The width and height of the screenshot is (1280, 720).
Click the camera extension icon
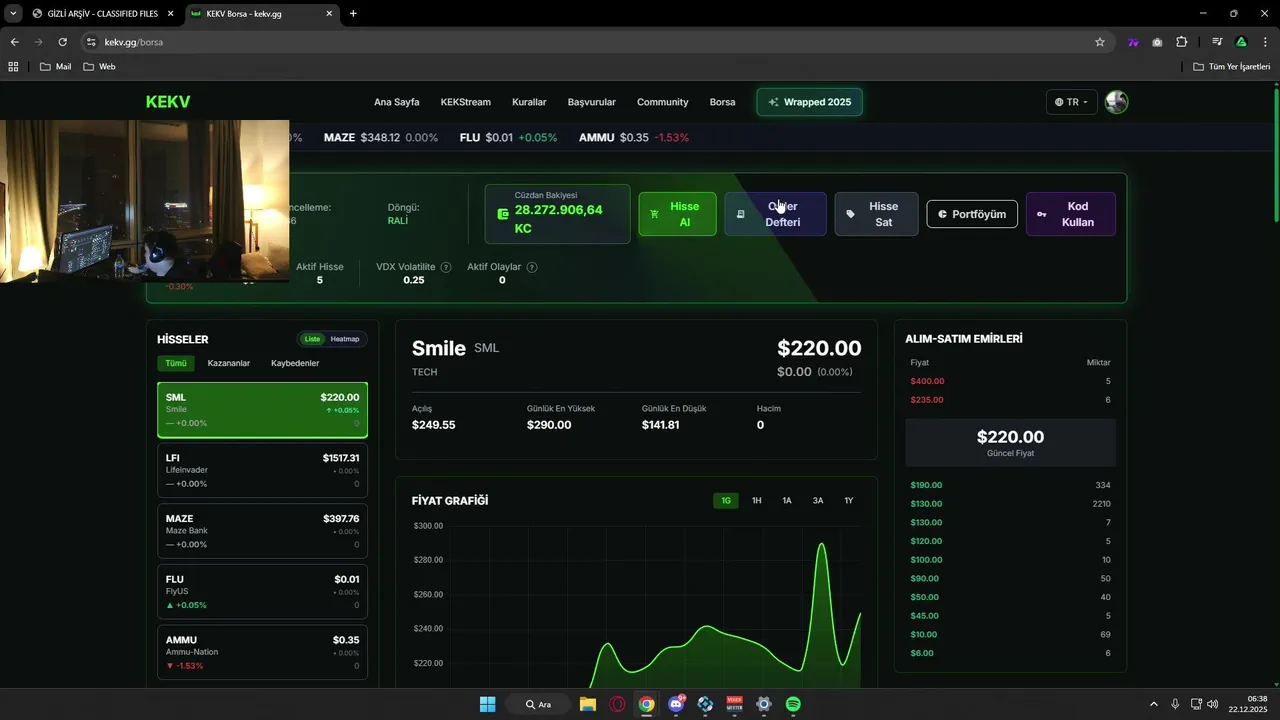coord(1157,42)
